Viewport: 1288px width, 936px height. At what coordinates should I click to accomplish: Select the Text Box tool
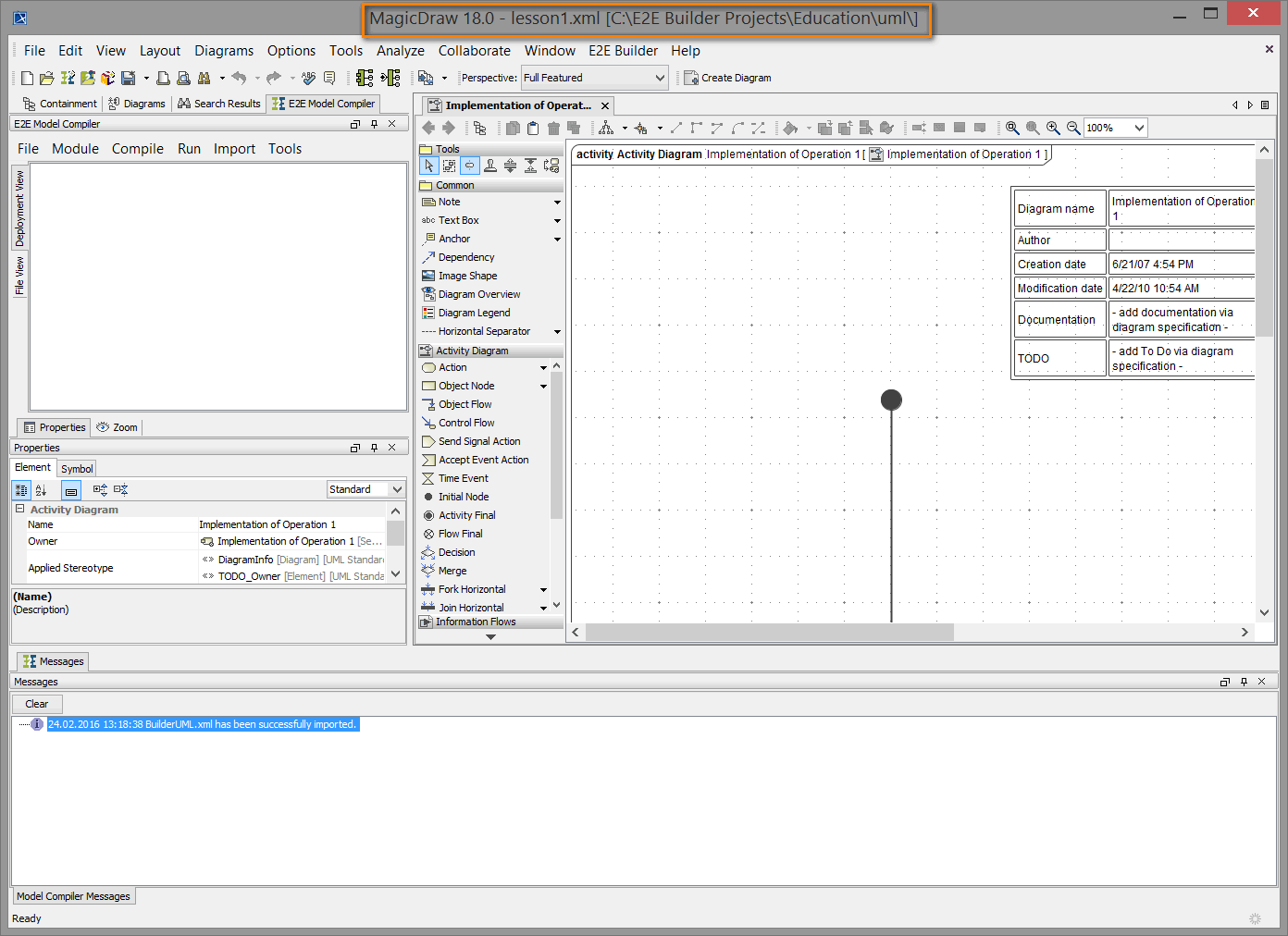click(x=457, y=220)
